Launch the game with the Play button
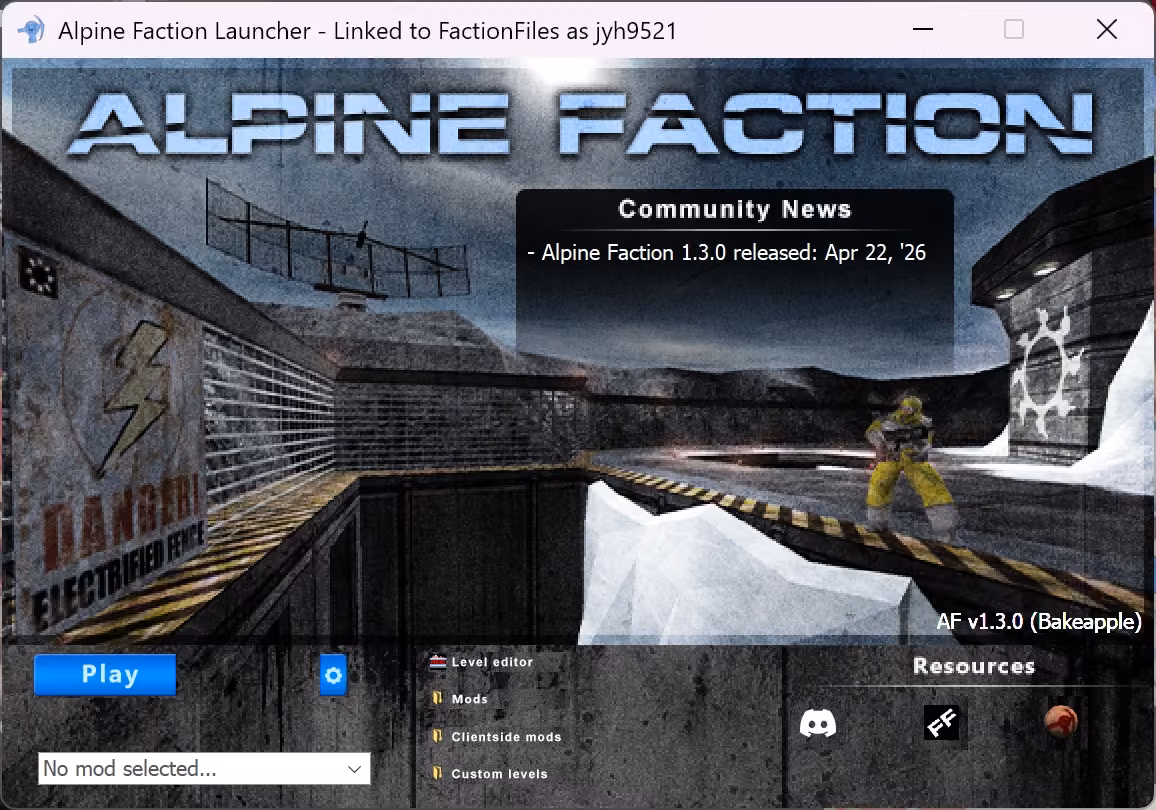The image size is (1156, 810). [105, 674]
